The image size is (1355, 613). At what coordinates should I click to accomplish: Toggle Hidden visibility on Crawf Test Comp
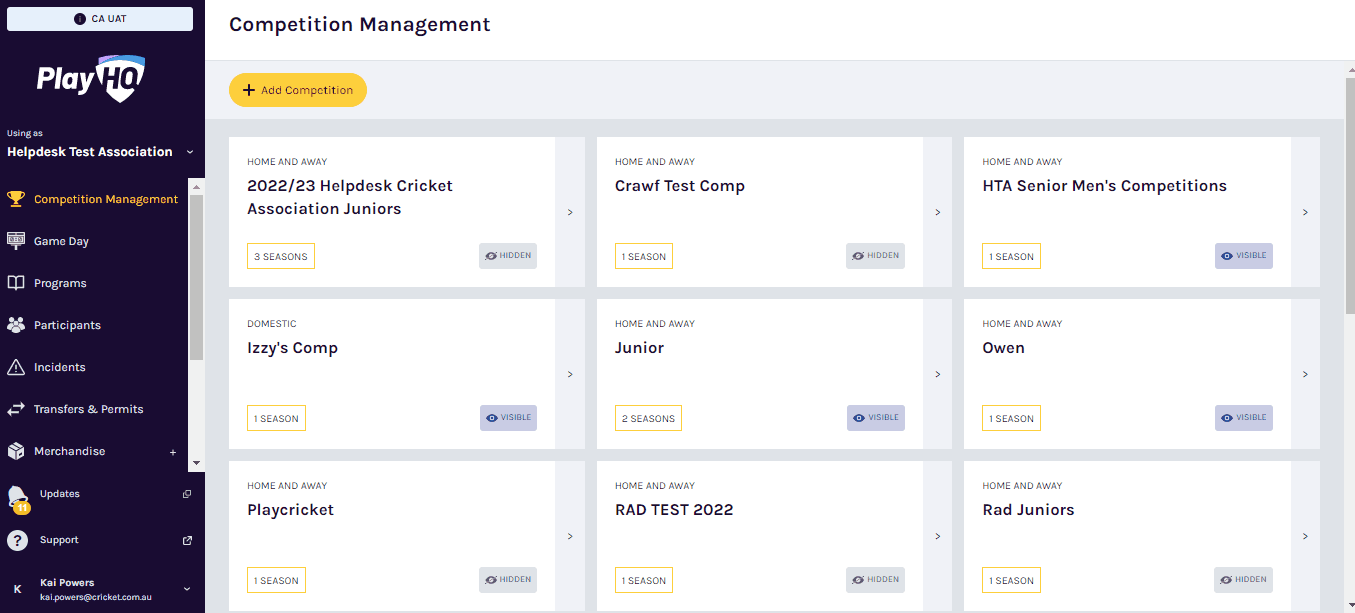[875, 256]
